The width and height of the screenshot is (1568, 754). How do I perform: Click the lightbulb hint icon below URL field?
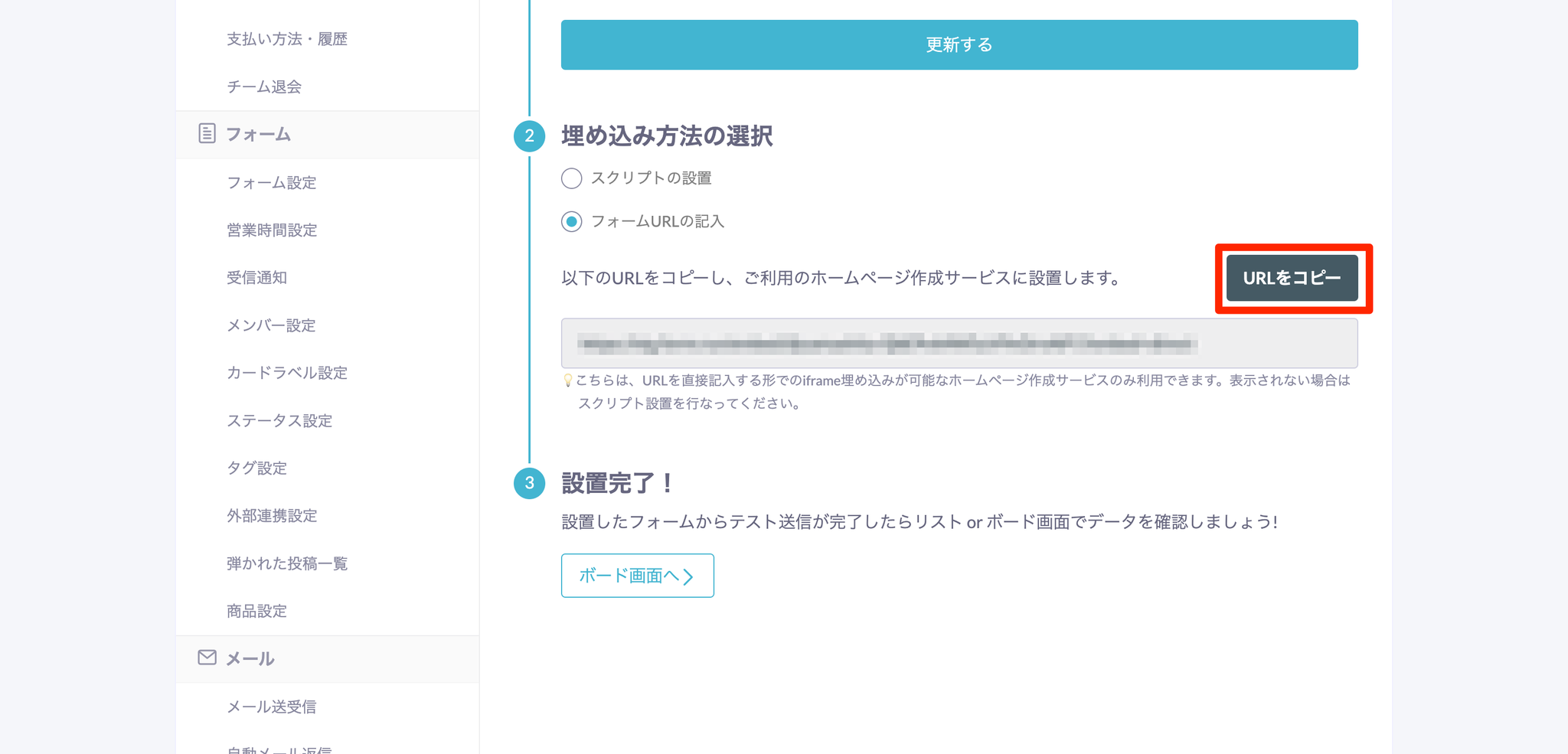[x=567, y=380]
